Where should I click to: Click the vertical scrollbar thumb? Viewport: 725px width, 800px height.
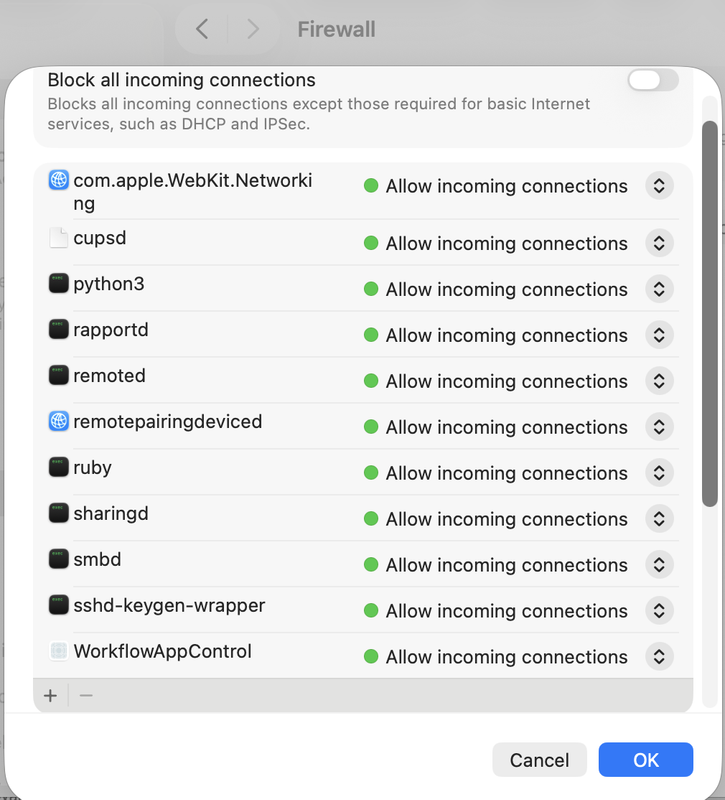pyautogui.click(x=710, y=314)
